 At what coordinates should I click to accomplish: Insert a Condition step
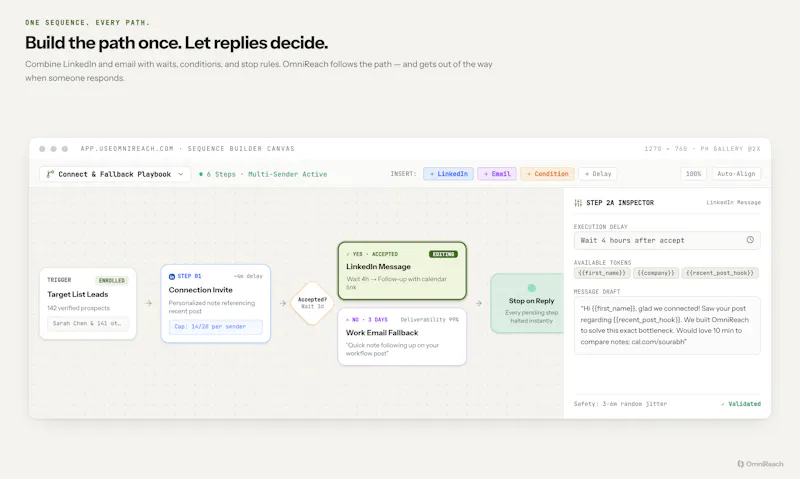[x=547, y=174]
